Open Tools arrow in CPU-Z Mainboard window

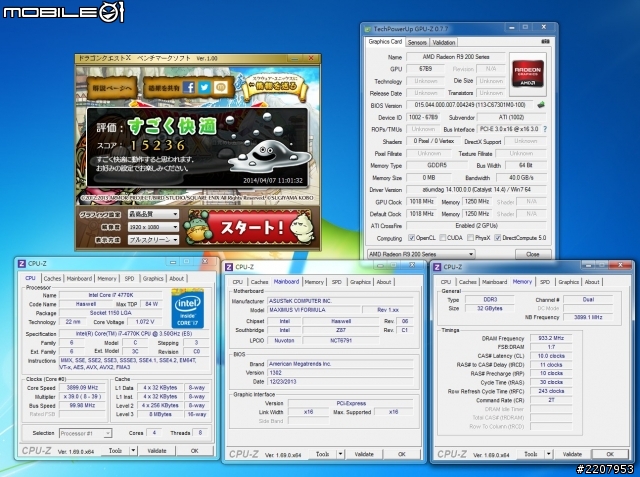click(x=340, y=454)
